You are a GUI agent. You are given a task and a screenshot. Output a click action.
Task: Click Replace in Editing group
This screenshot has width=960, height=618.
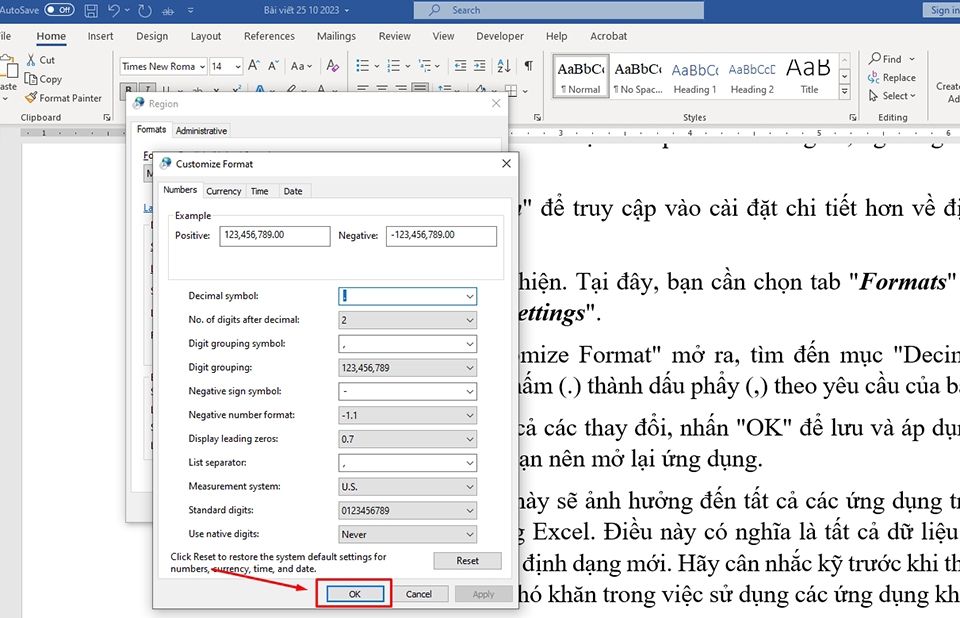pyautogui.click(x=892, y=77)
